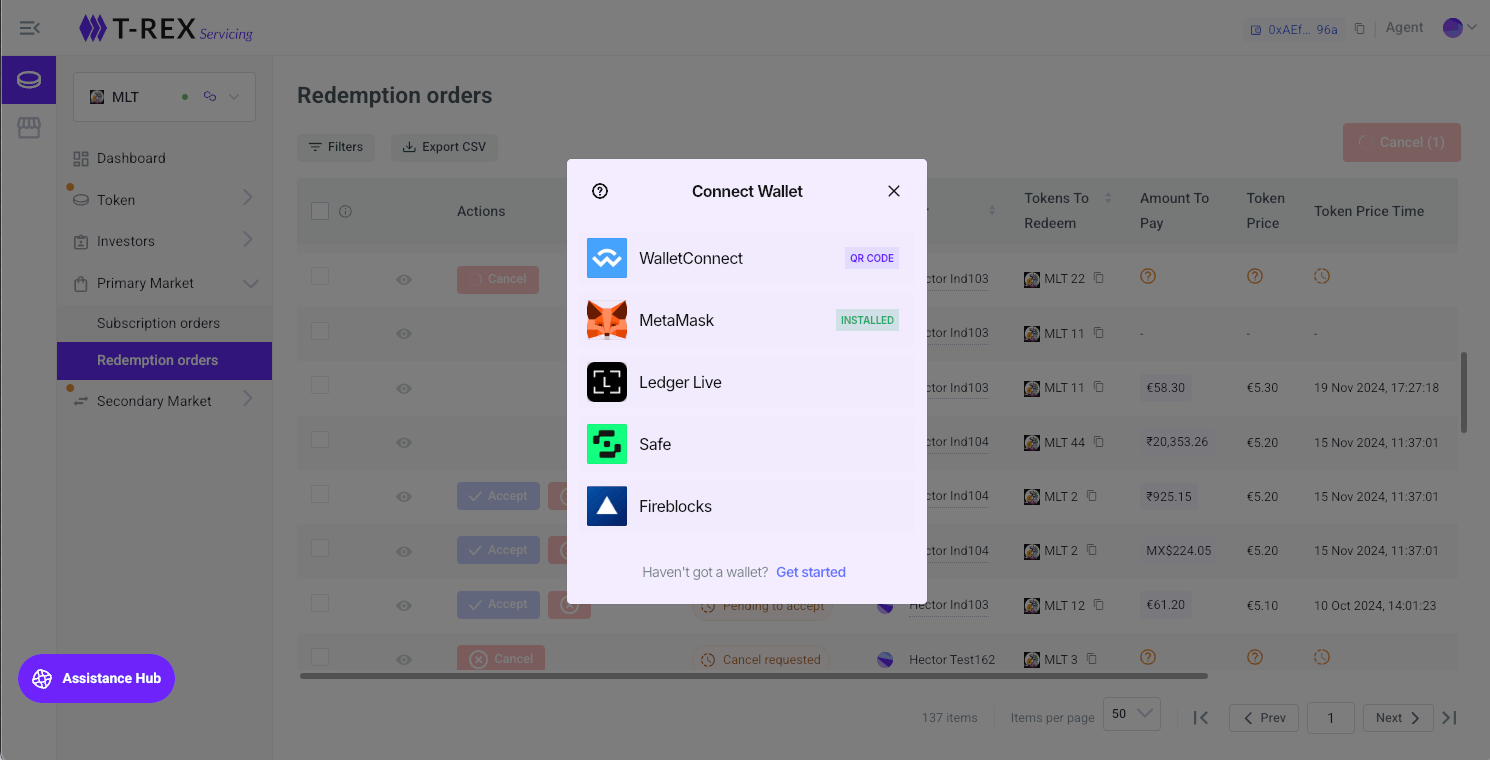Click the MetaMask fox icon
The width and height of the screenshot is (1490, 760).
click(607, 320)
